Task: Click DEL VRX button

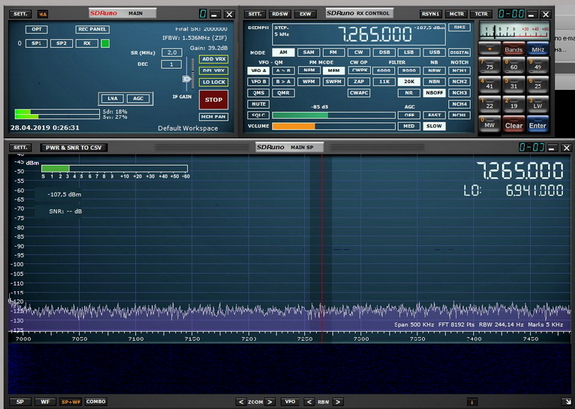Action: coord(214,70)
